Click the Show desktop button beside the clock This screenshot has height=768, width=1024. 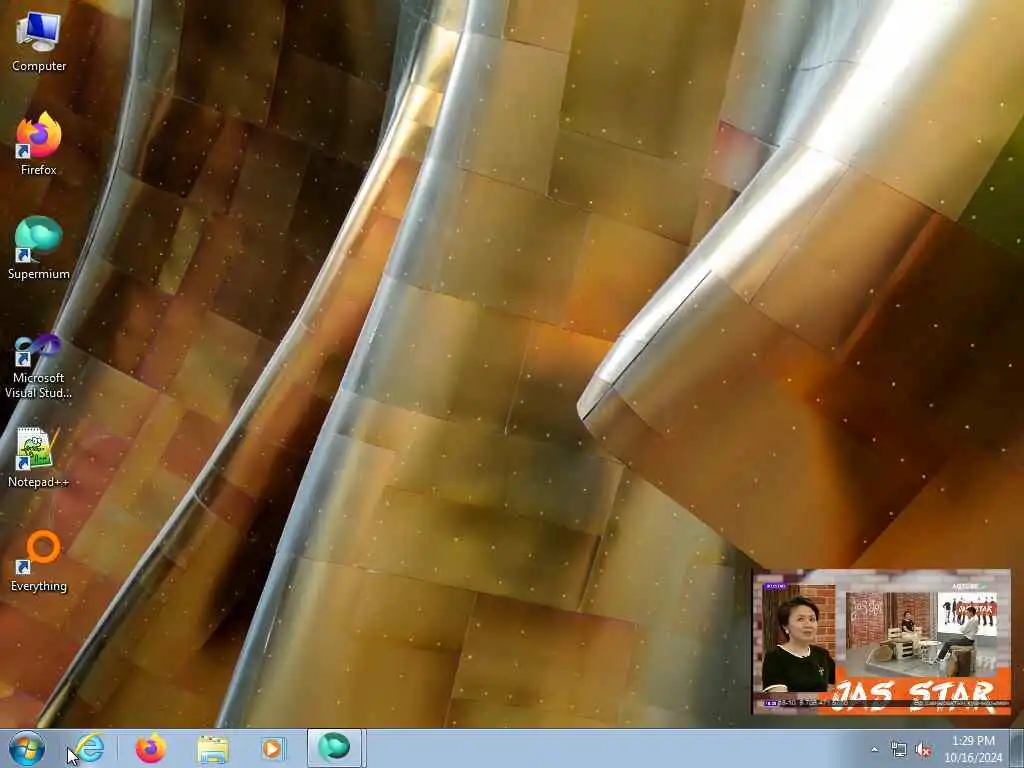point(1017,748)
